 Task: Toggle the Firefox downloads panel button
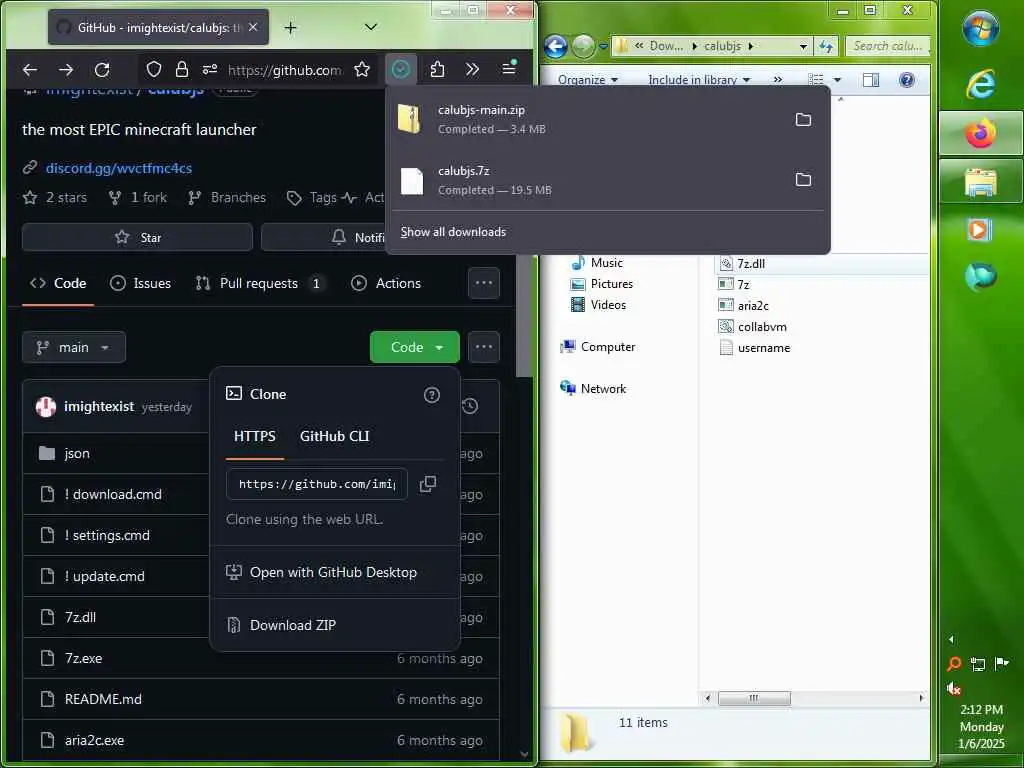point(400,69)
